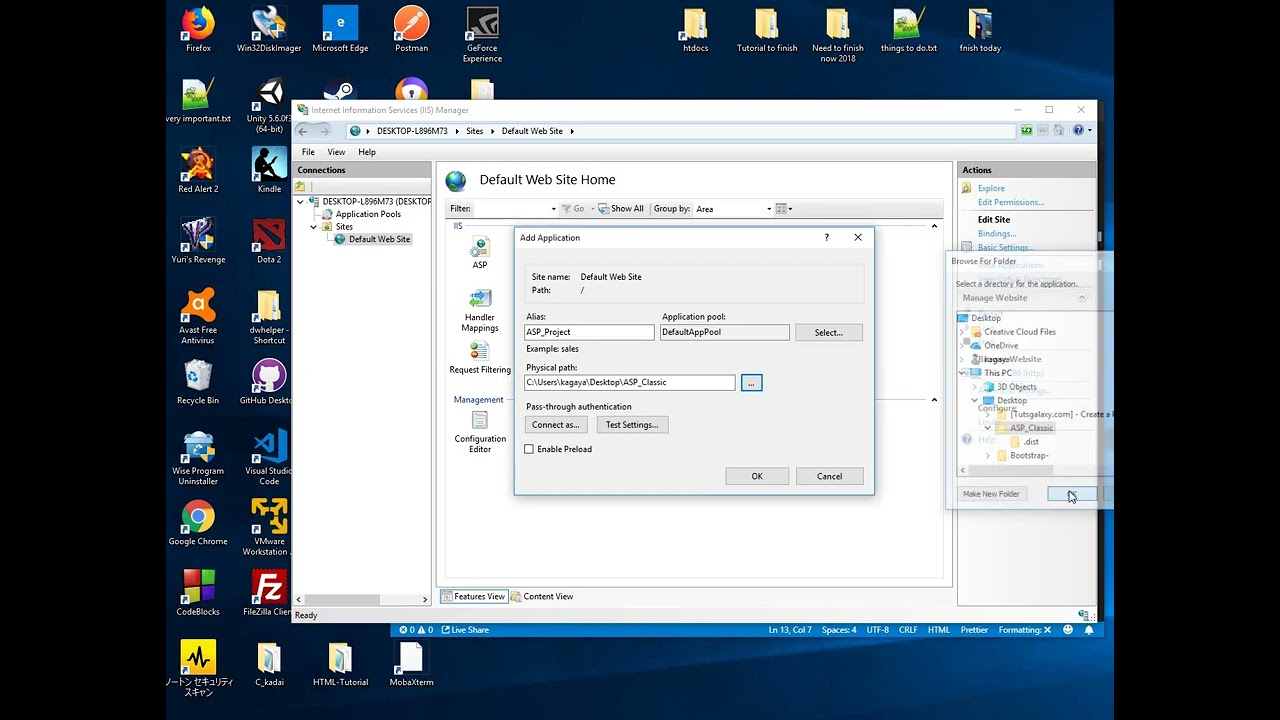Open the IIS Manager View menu
The height and width of the screenshot is (720, 1280).
pyautogui.click(x=336, y=152)
